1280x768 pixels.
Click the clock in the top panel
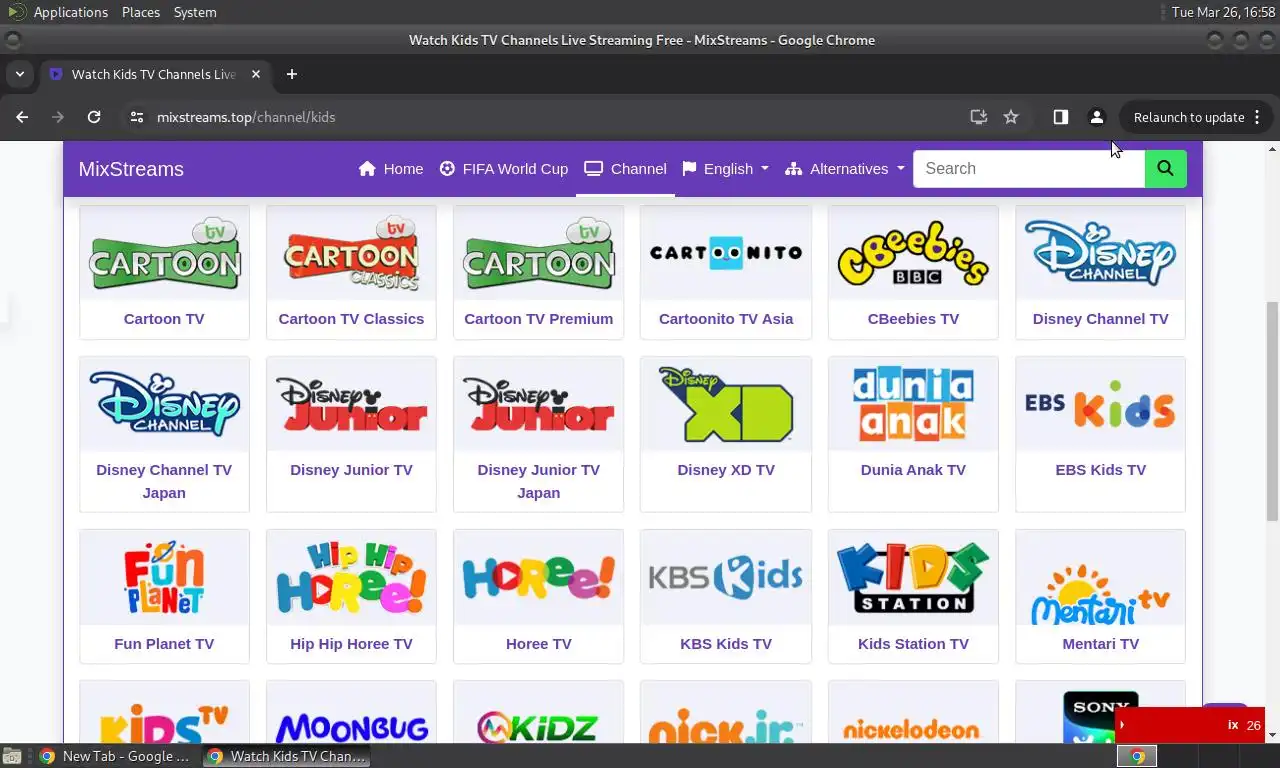click(x=1223, y=12)
